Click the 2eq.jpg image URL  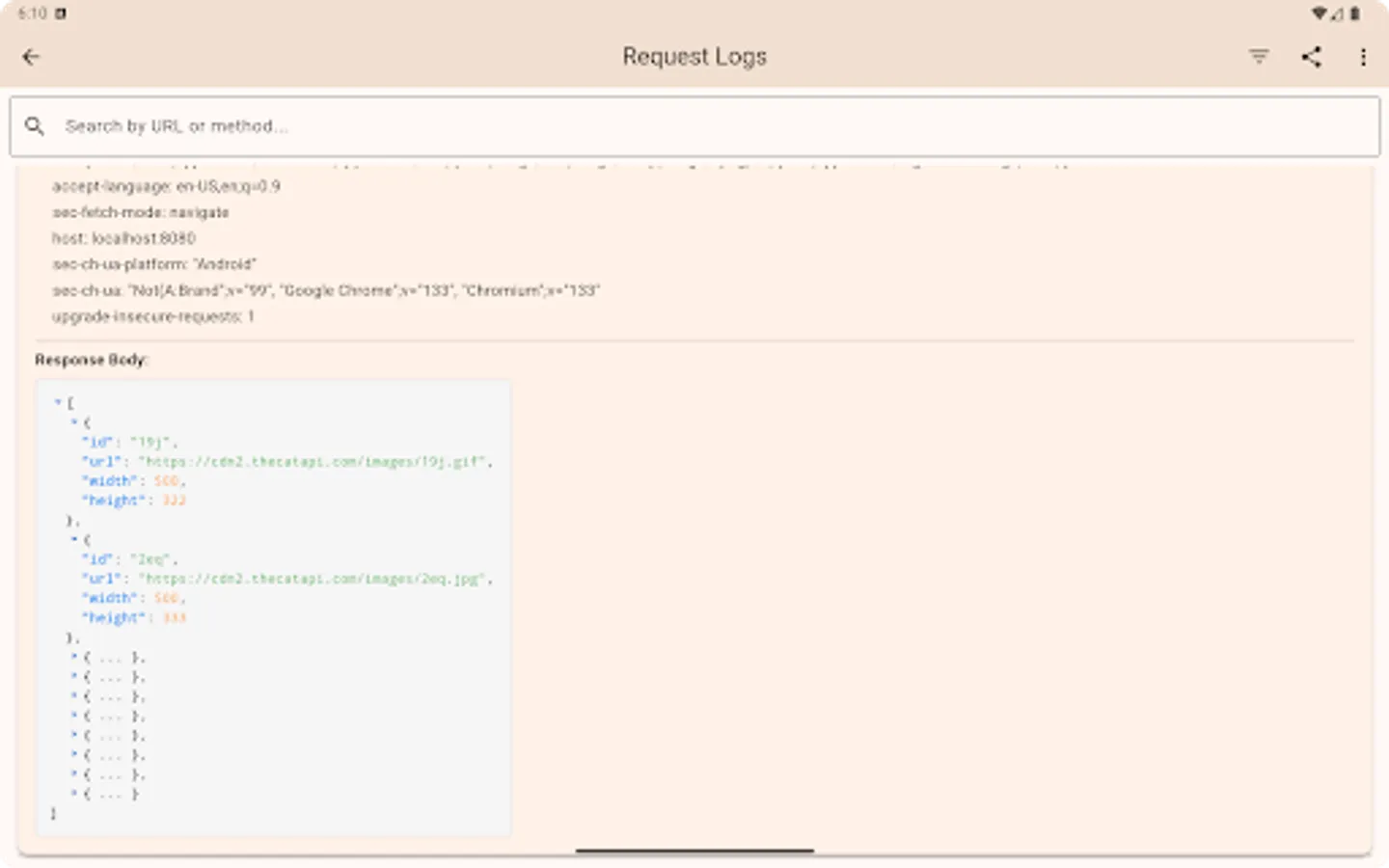[314, 578]
